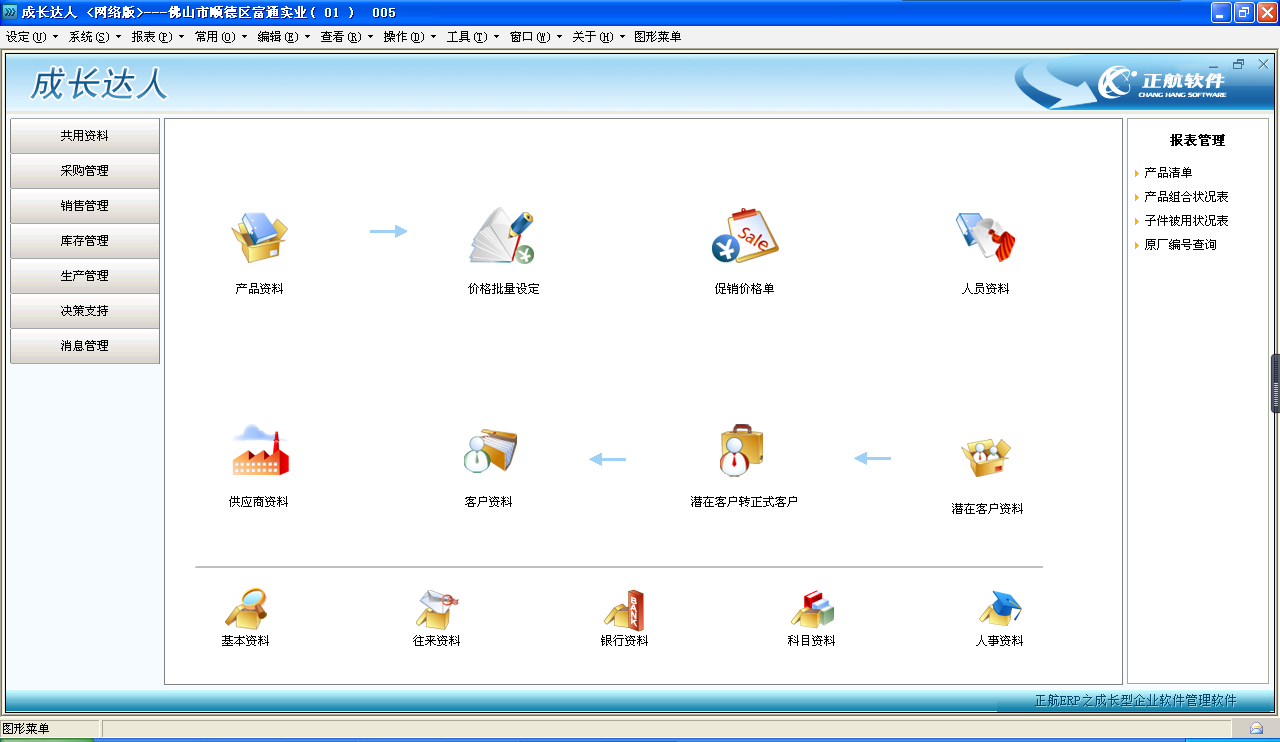
Task: Open 潜在客户转正式客户 conversion icon
Action: click(x=742, y=452)
